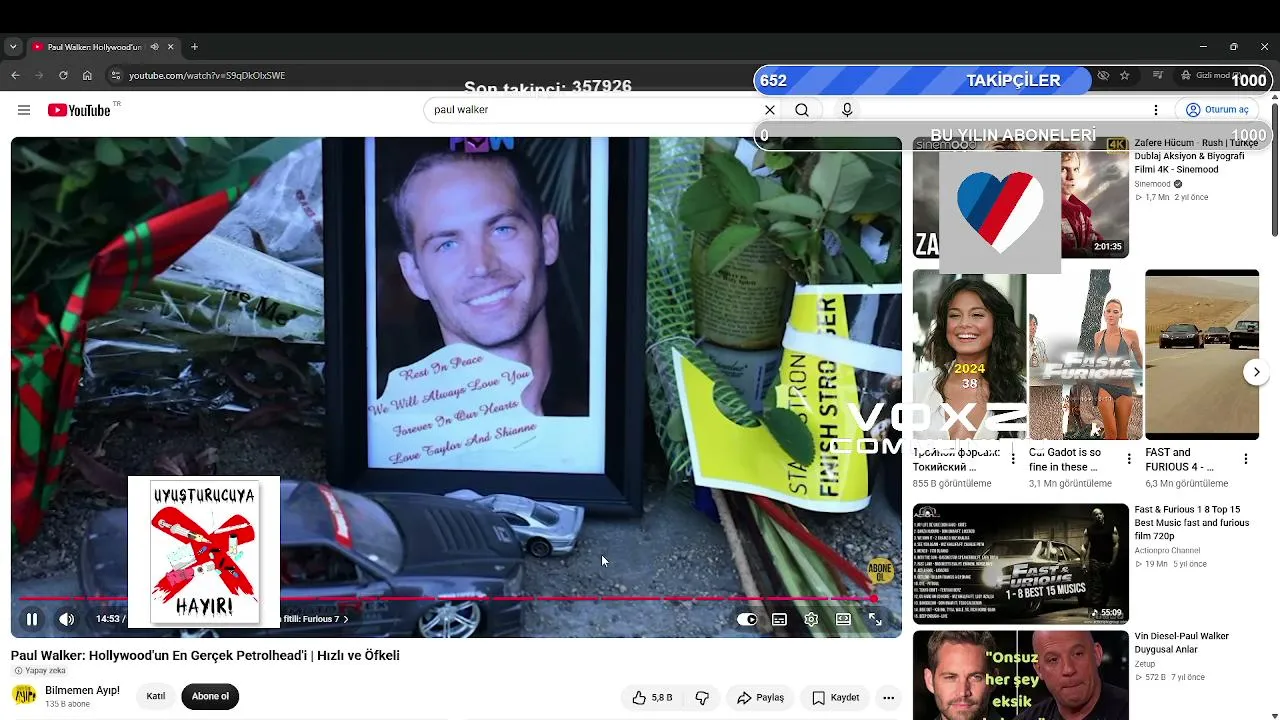The height and width of the screenshot is (720, 1280).
Task: Open options for the Tokyo short
Action: coord(1013,459)
